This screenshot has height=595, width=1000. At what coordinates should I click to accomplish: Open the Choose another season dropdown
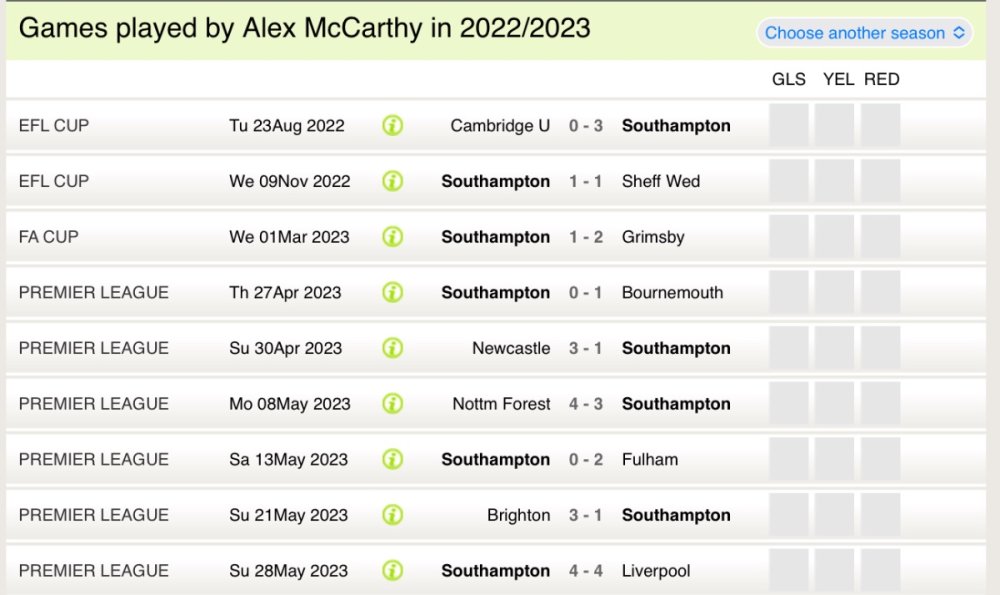click(x=864, y=33)
